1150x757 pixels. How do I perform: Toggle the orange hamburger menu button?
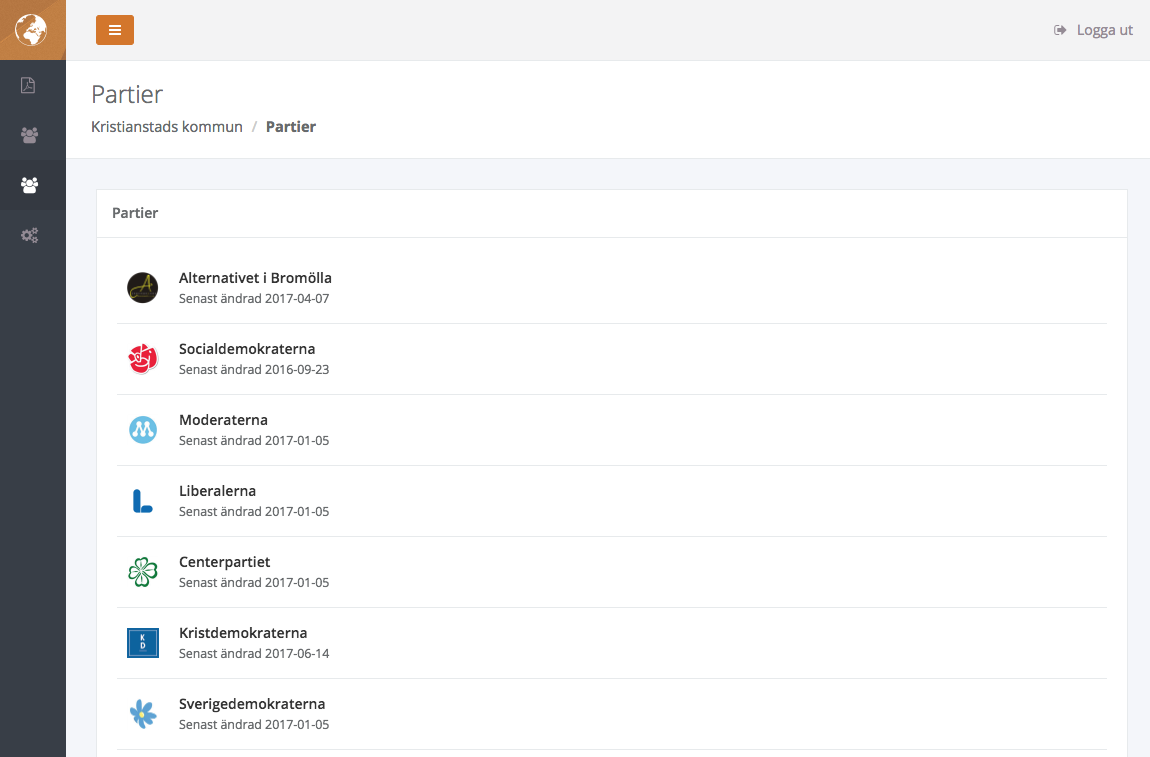click(x=115, y=30)
